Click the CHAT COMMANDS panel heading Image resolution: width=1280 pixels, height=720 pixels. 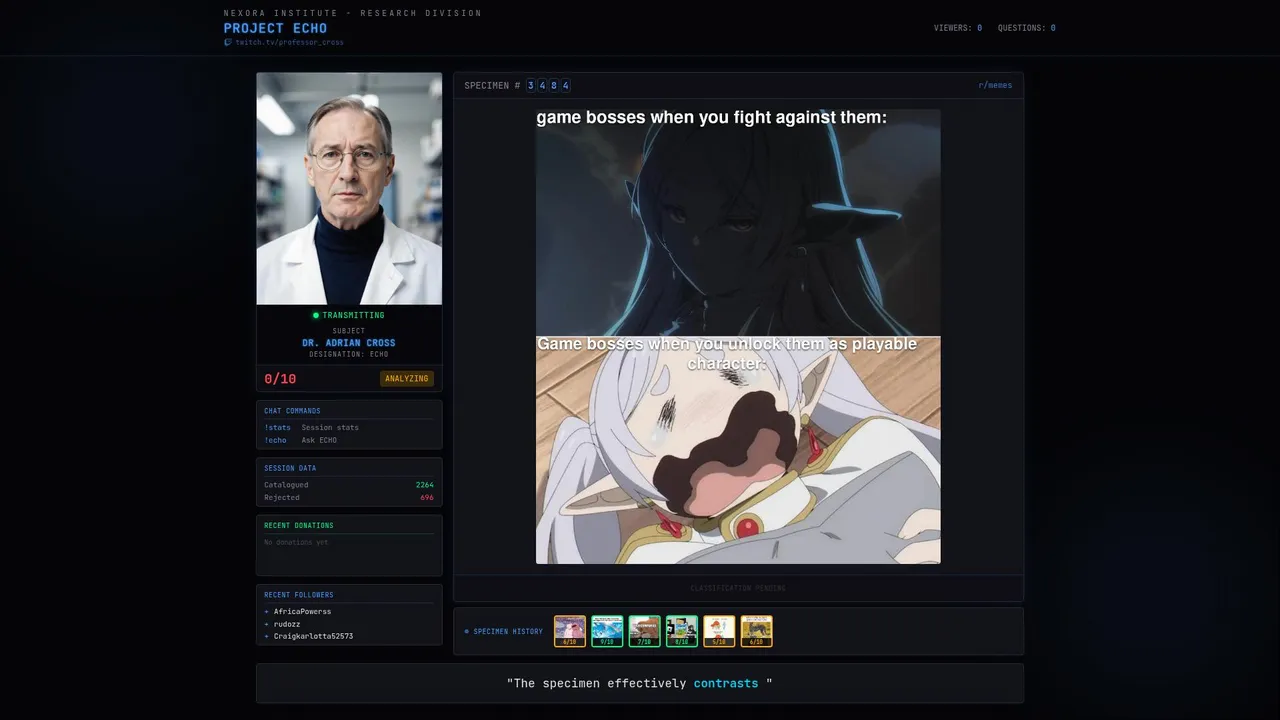click(292, 411)
